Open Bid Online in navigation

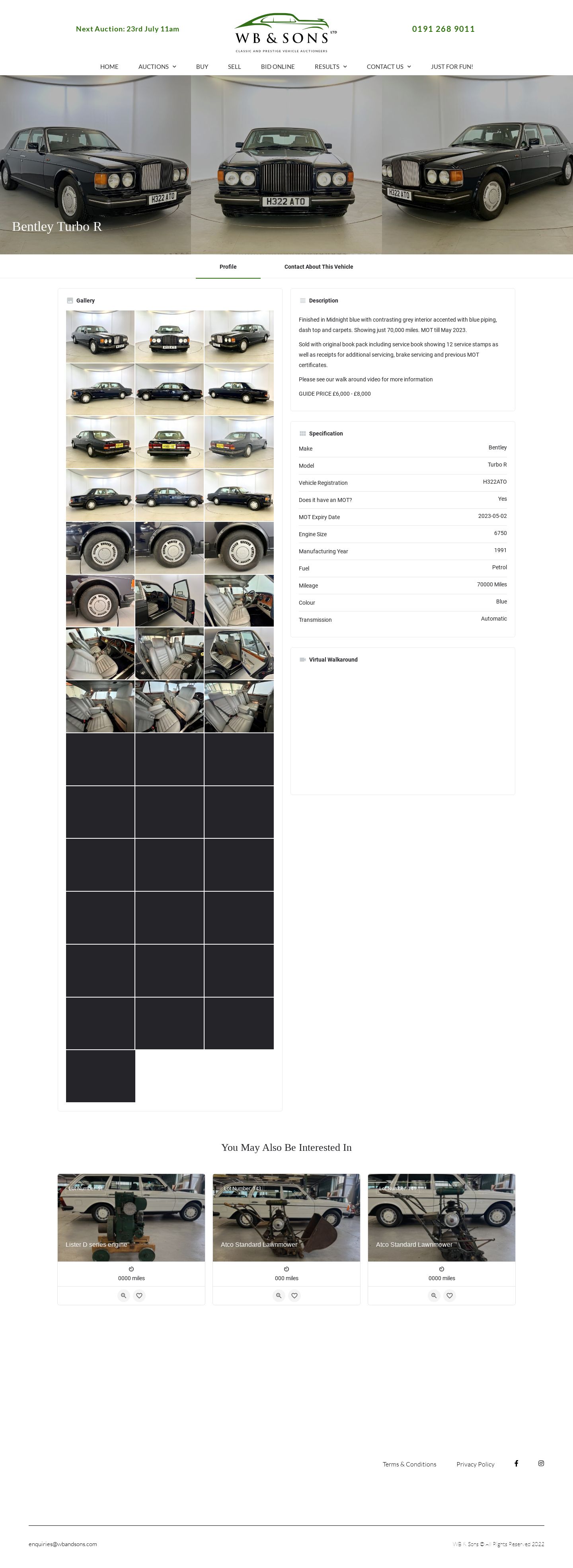pos(278,67)
